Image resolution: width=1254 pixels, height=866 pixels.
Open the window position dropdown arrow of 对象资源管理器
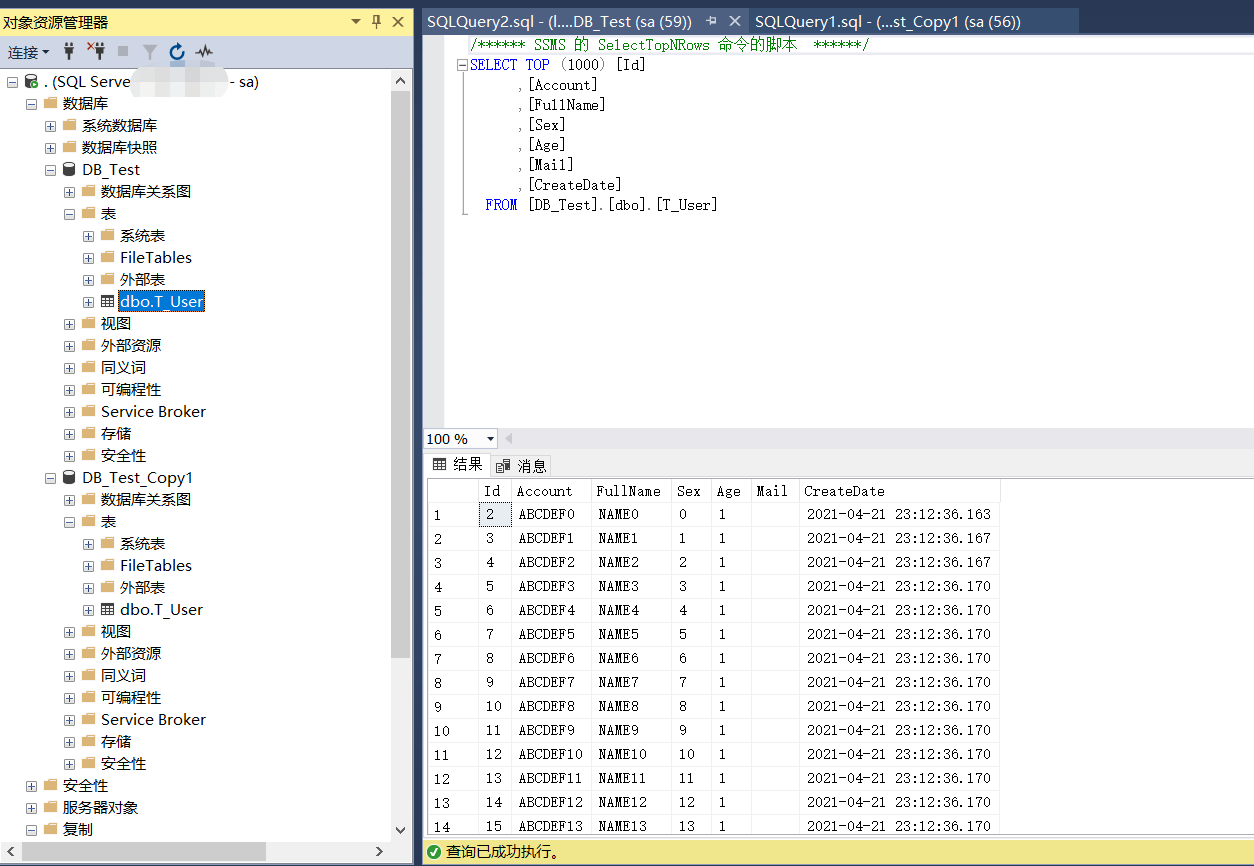(357, 21)
